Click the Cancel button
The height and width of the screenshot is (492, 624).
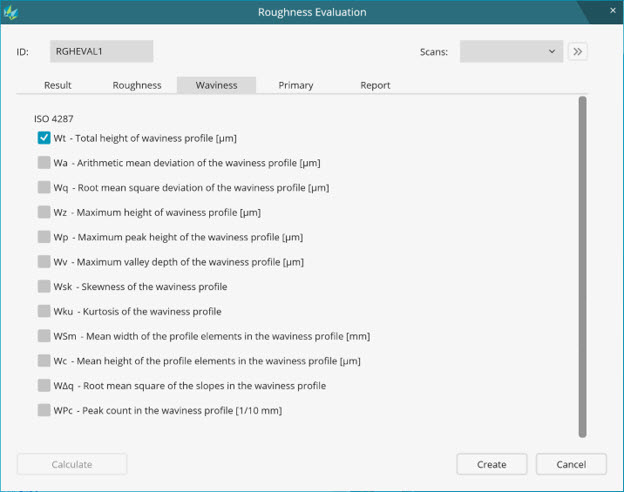571,464
